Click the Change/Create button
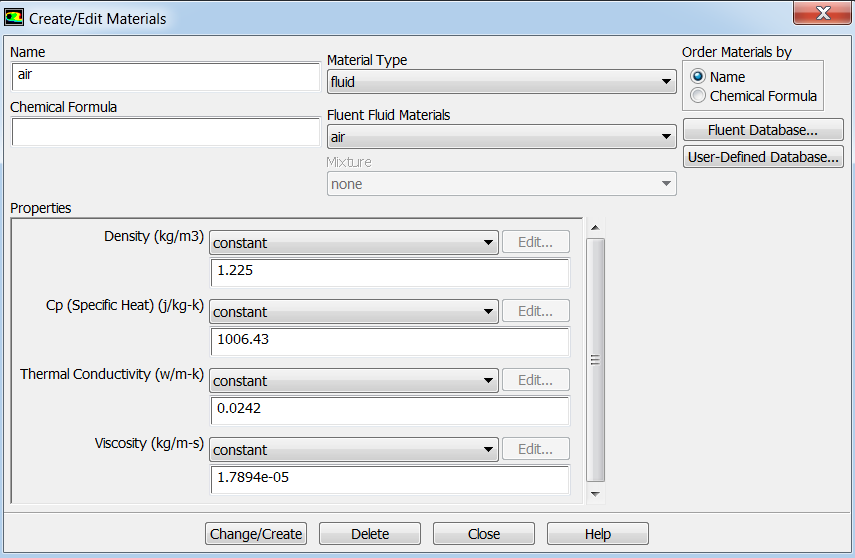Screen dimensions: 855x558 coord(256,533)
